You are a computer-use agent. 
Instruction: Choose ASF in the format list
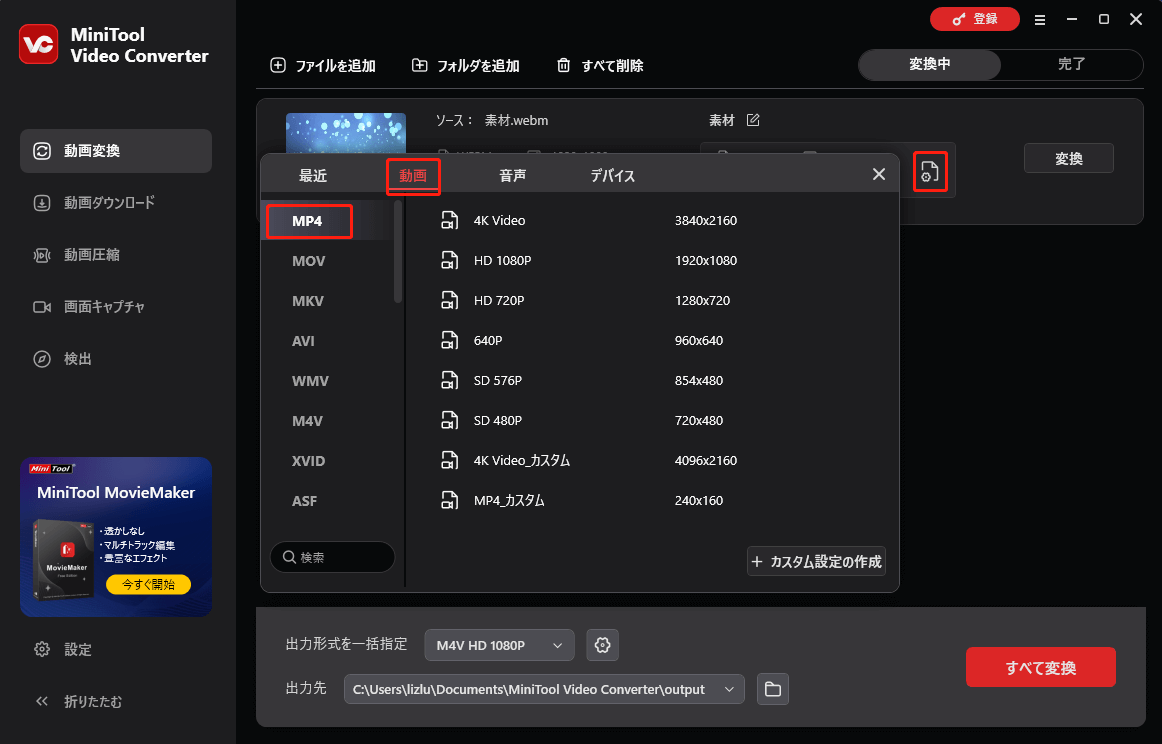pos(305,501)
